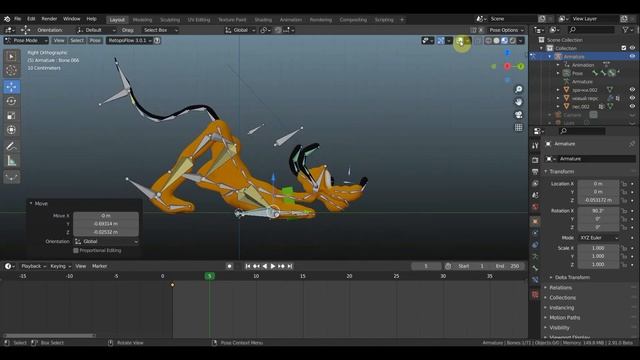The image size is (640, 360).
Task: Toggle viewport overlays button
Action: point(460,40)
